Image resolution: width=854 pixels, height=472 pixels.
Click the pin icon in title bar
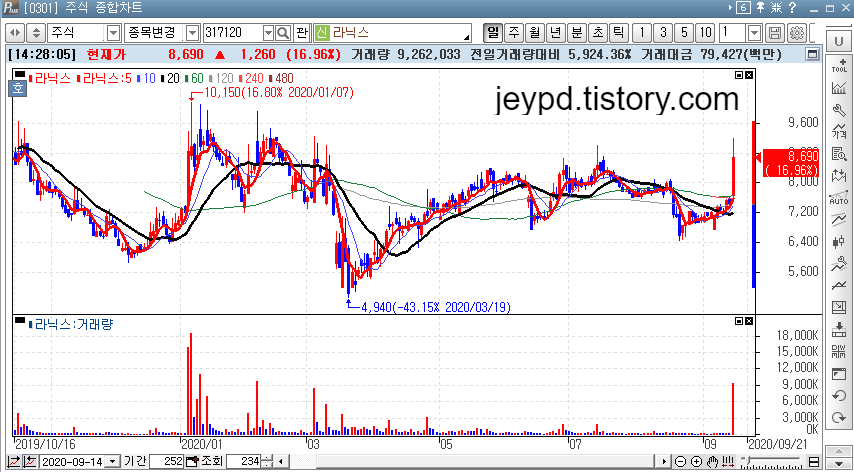point(760,8)
